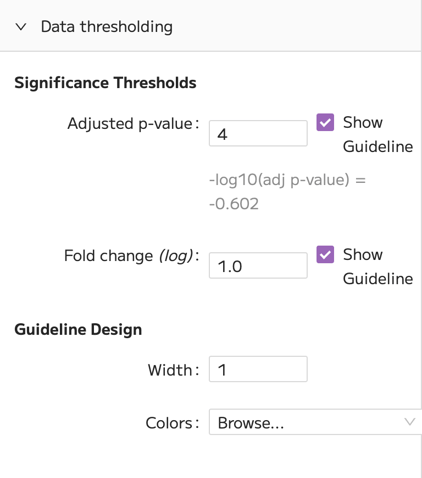Viewport: 422px width, 478px height.
Task: Open the Colors Browse... dropdown
Action: pyautogui.click(x=315, y=422)
